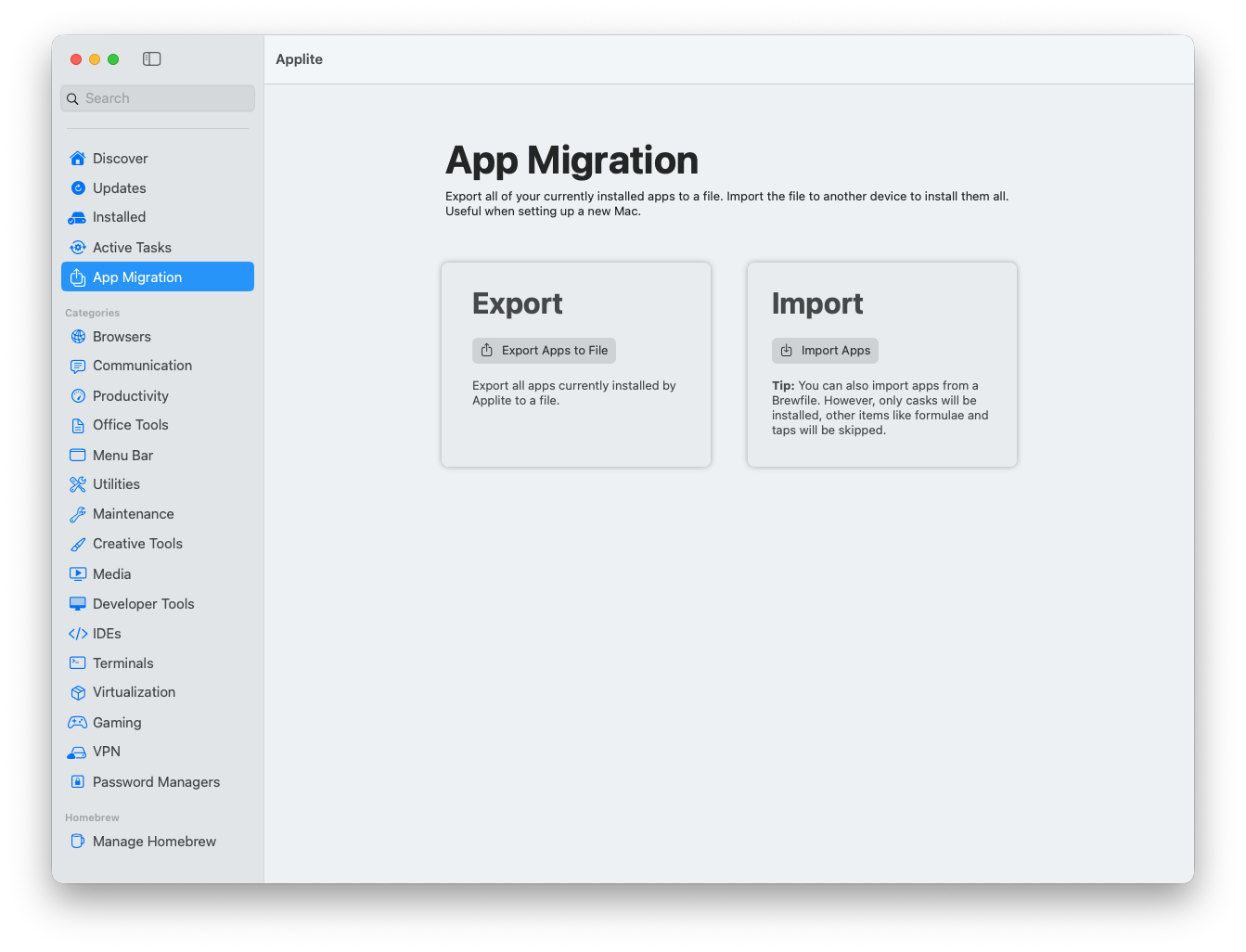Export Apps to File button

[544, 351]
